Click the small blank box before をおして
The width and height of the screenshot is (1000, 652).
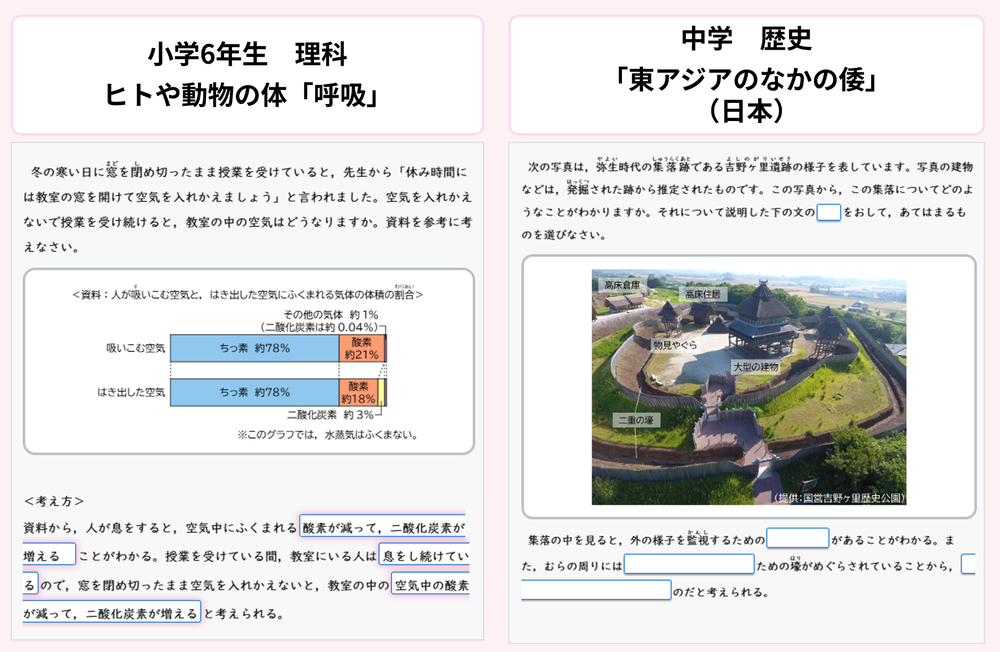[x=828, y=212]
